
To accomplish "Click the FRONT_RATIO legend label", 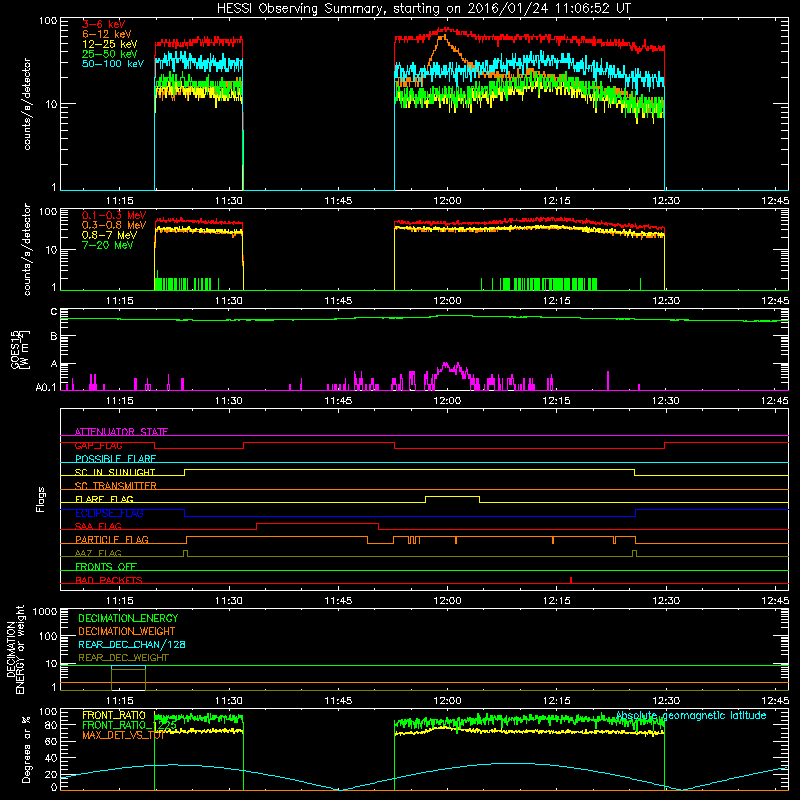I will [114, 715].
